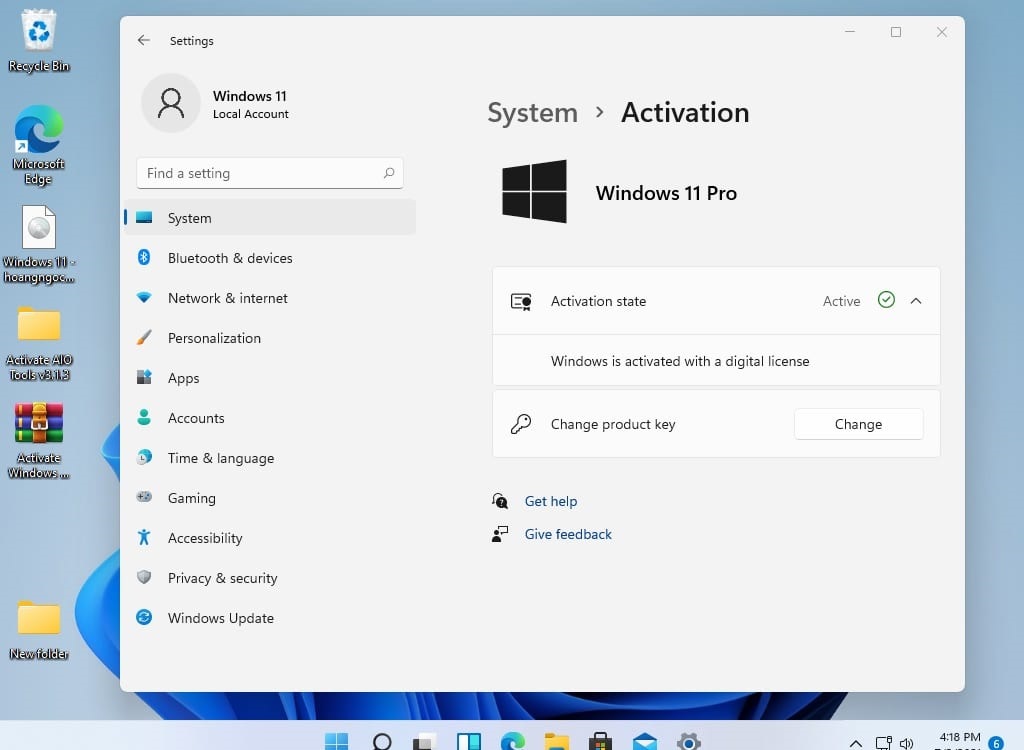The height and width of the screenshot is (750, 1024).
Task: Select the Recycle Bin desktop icon
Action: click(39, 41)
